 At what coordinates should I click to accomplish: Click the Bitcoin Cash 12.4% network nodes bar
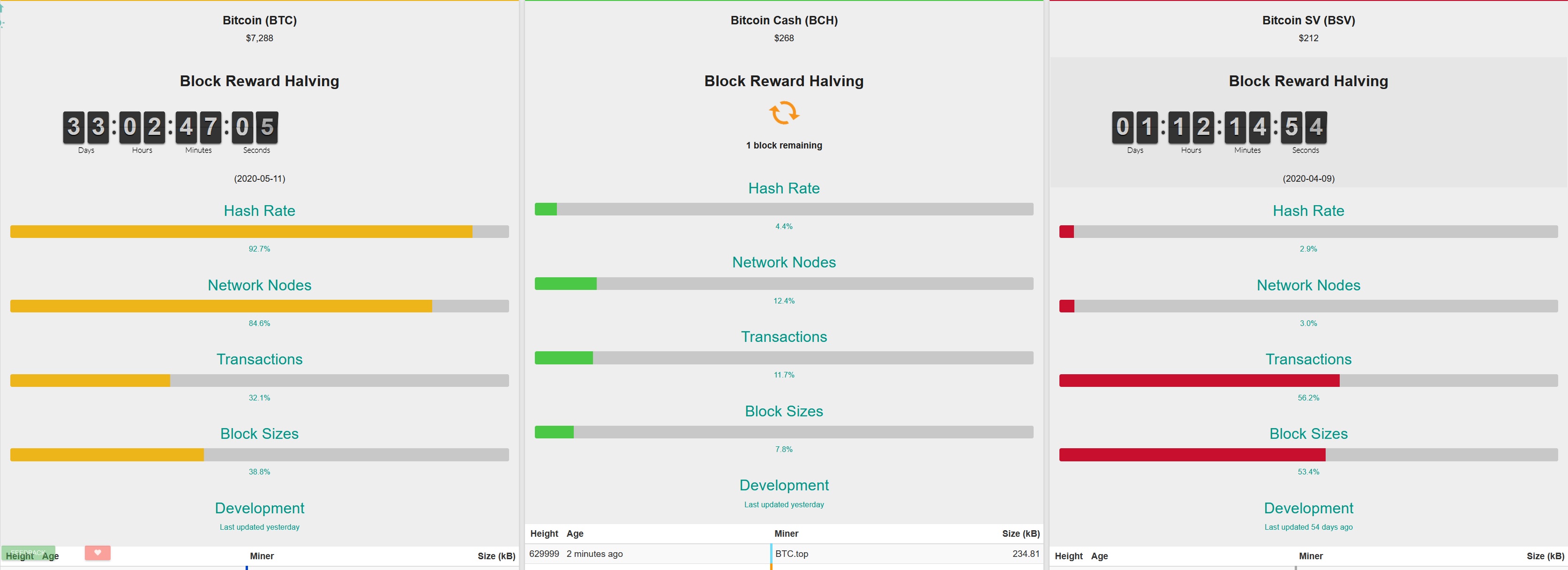coord(784,283)
